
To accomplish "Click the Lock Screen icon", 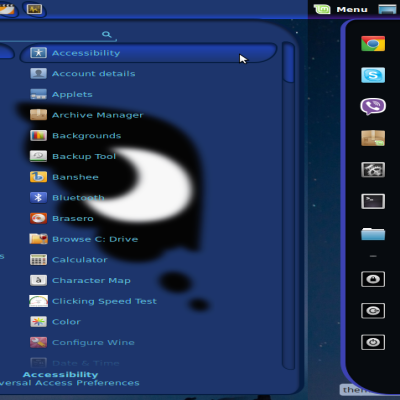I will [373, 279].
